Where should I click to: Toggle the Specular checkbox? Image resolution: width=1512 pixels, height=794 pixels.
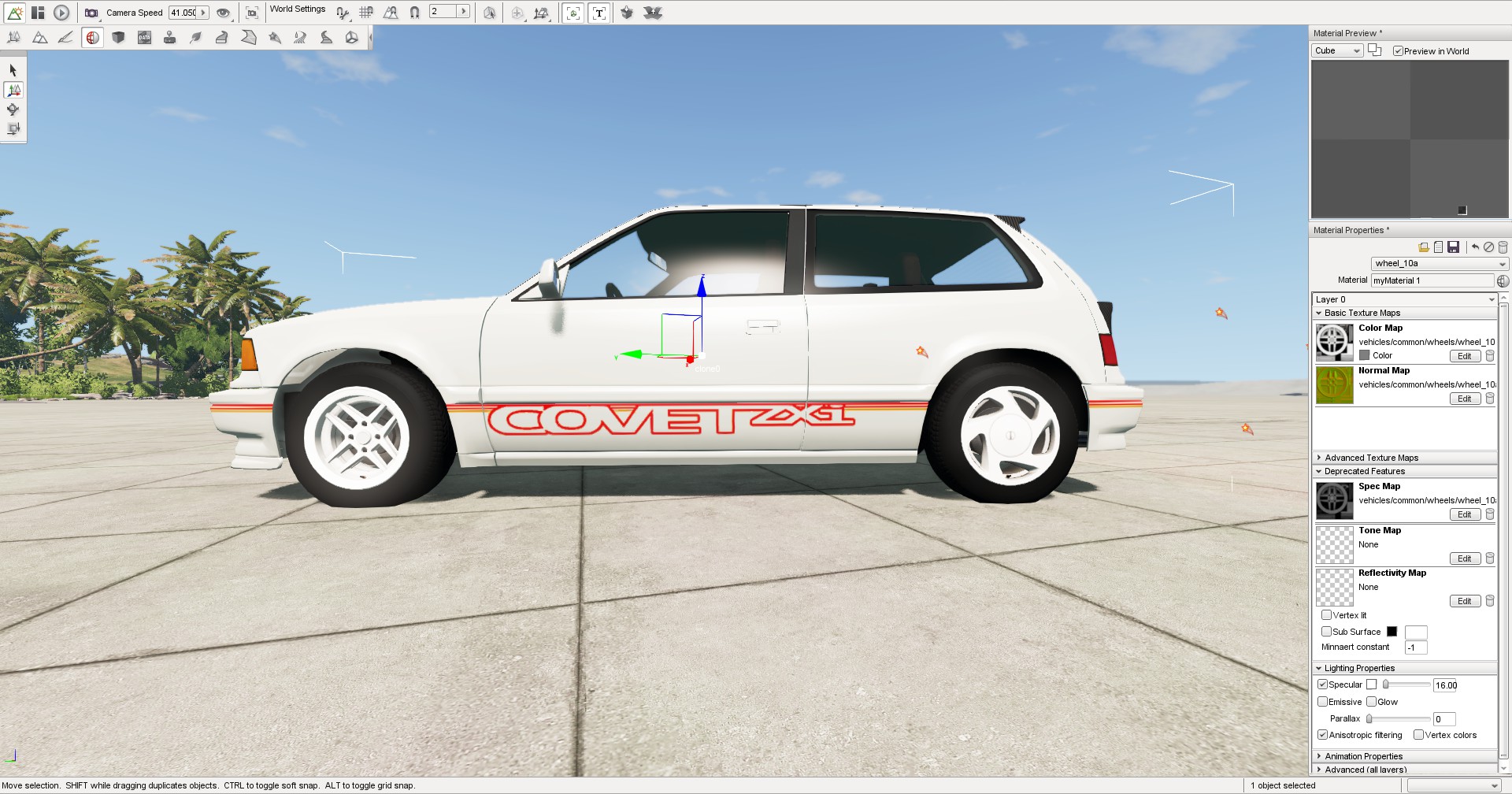1323,685
